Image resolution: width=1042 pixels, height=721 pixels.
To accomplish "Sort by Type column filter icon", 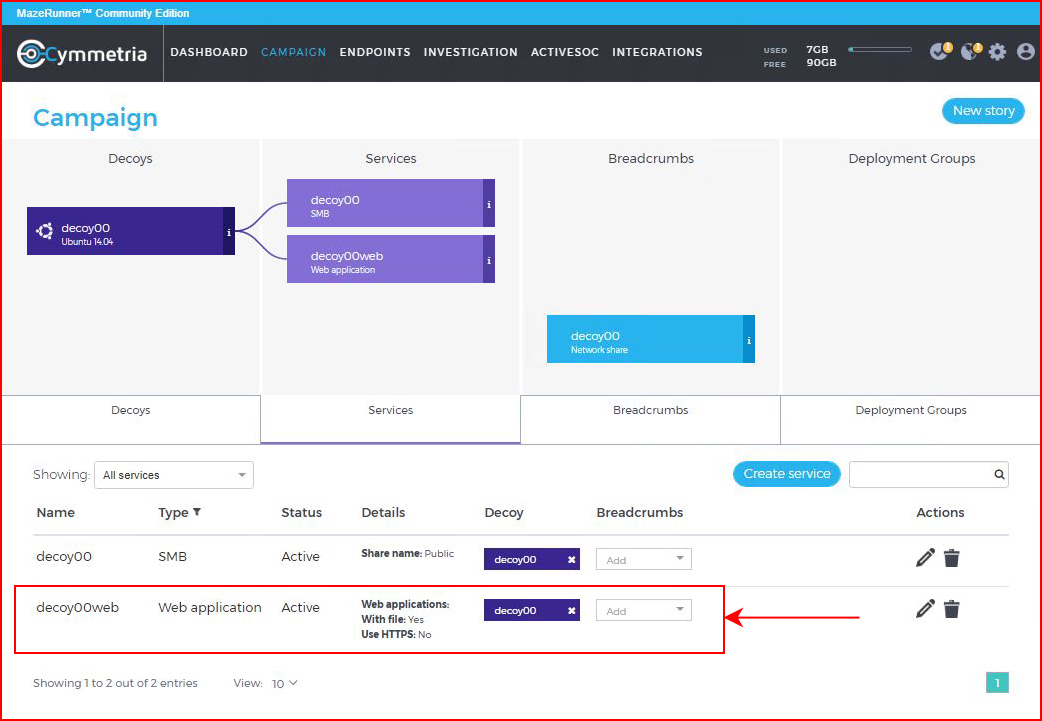I will (197, 512).
